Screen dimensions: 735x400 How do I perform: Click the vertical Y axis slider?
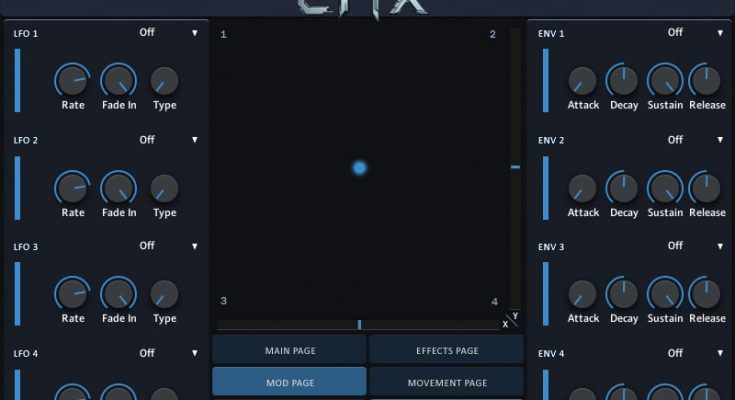pyautogui.click(x=515, y=167)
